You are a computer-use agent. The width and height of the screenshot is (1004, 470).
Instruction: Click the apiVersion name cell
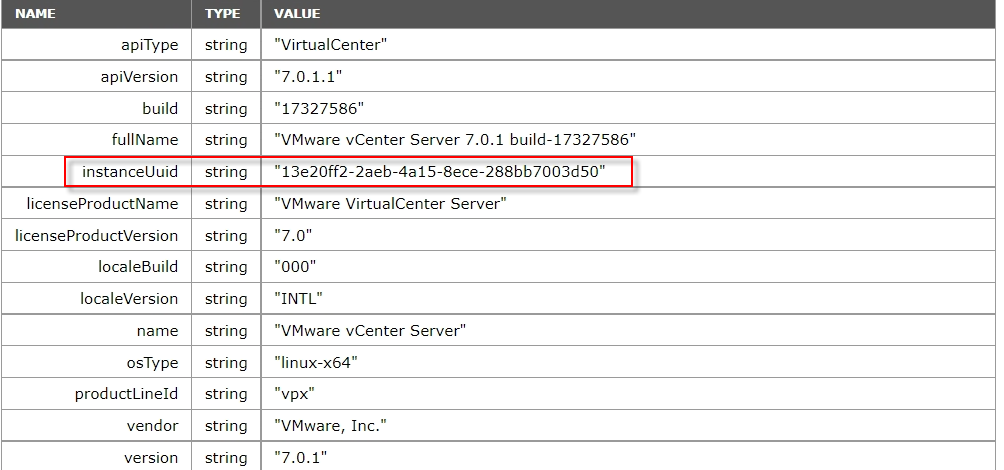[96, 77]
